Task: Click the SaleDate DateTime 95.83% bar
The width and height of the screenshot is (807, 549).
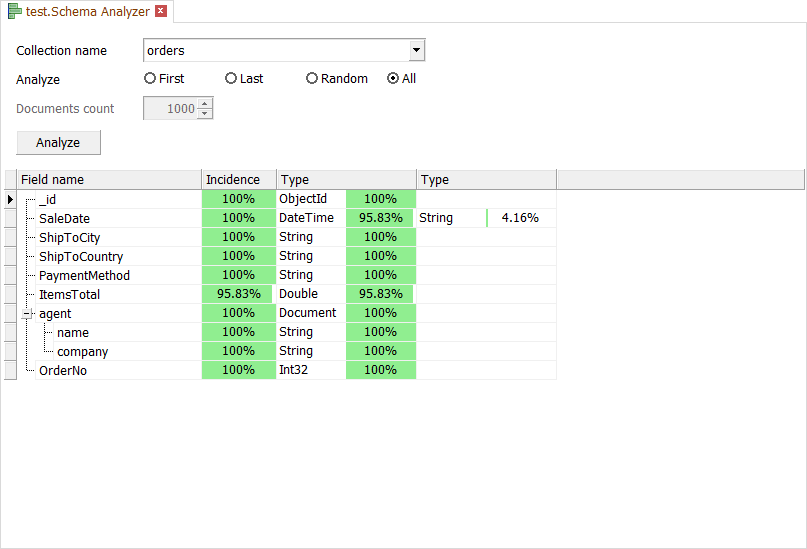Action: 380,218
